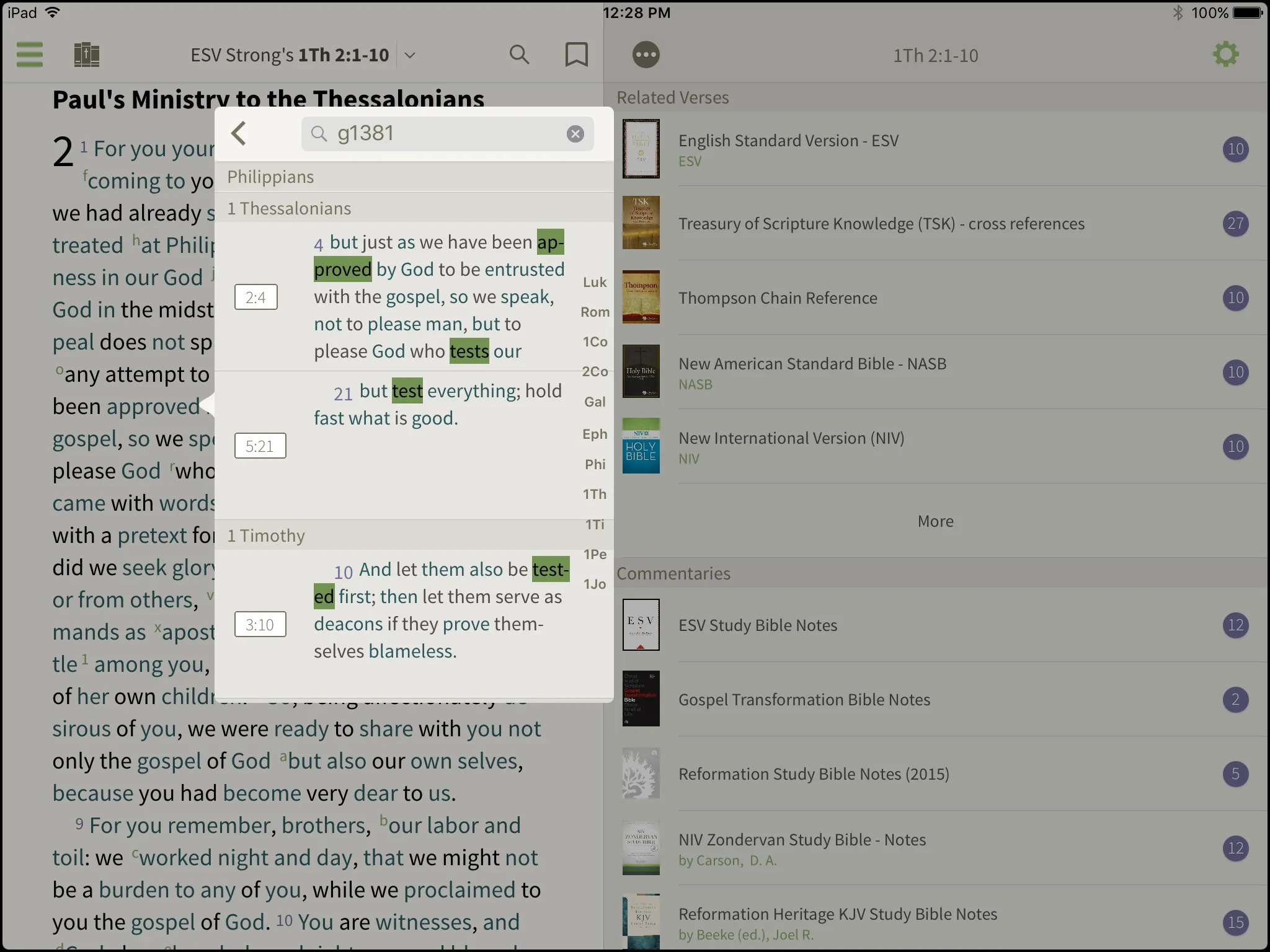The image size is (1270, 952).
Task: Jump to 1Pe in the index
Action: click(x=595, y=554)
